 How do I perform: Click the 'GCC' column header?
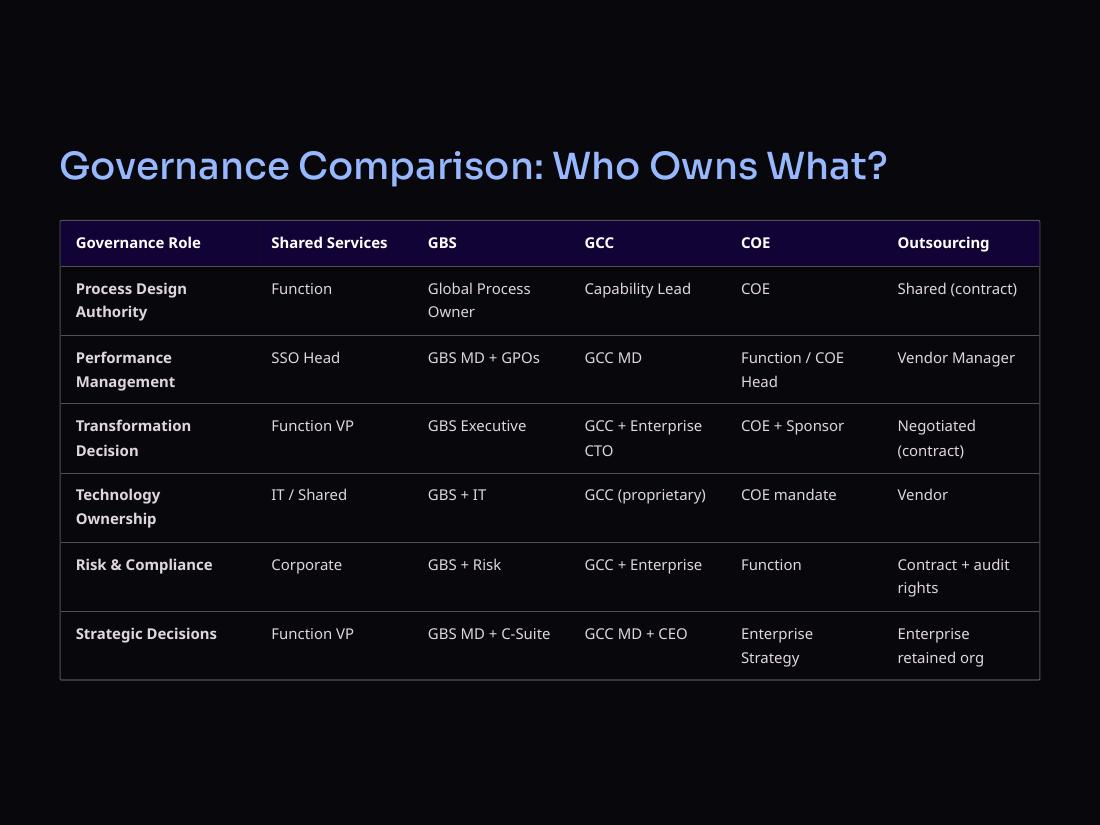pyautogui.click(x=599, y=243)
